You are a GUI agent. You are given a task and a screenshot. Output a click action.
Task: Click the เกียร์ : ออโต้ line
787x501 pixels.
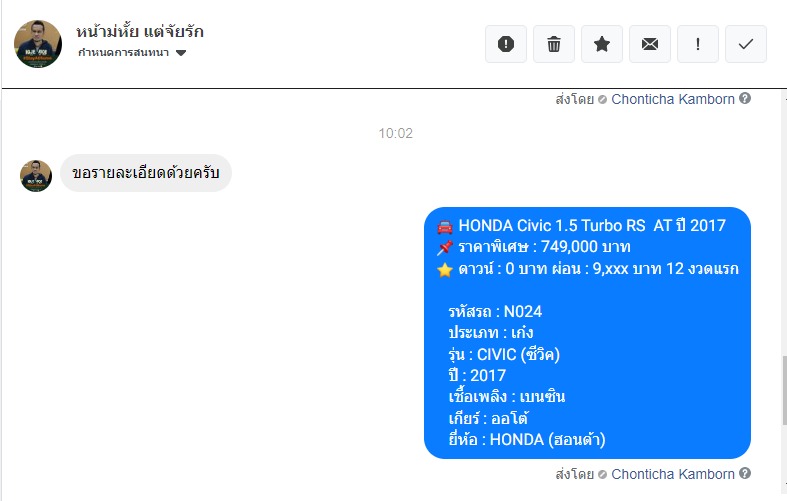tap(488, 418)
